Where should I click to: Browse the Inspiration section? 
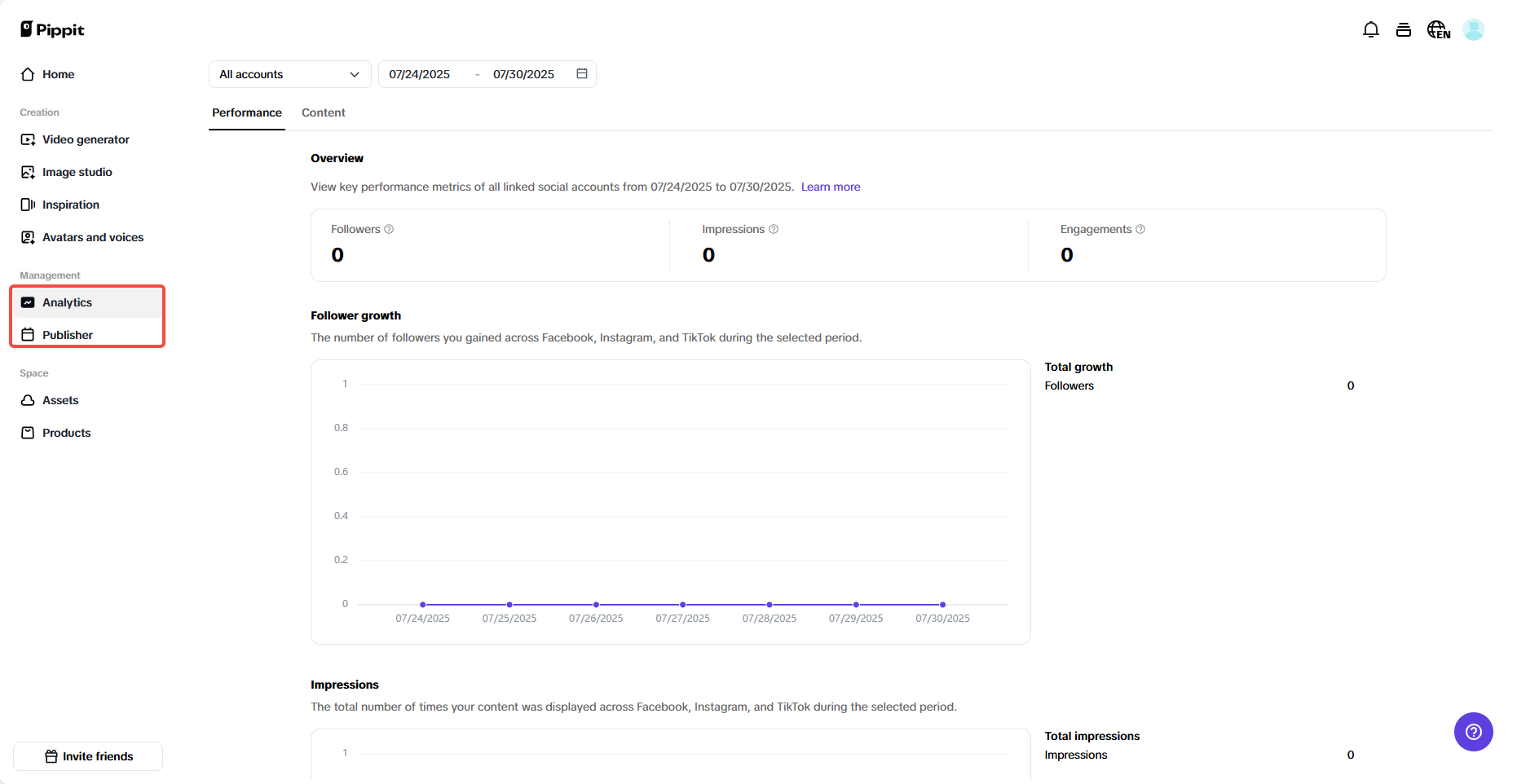click(71, 205)
